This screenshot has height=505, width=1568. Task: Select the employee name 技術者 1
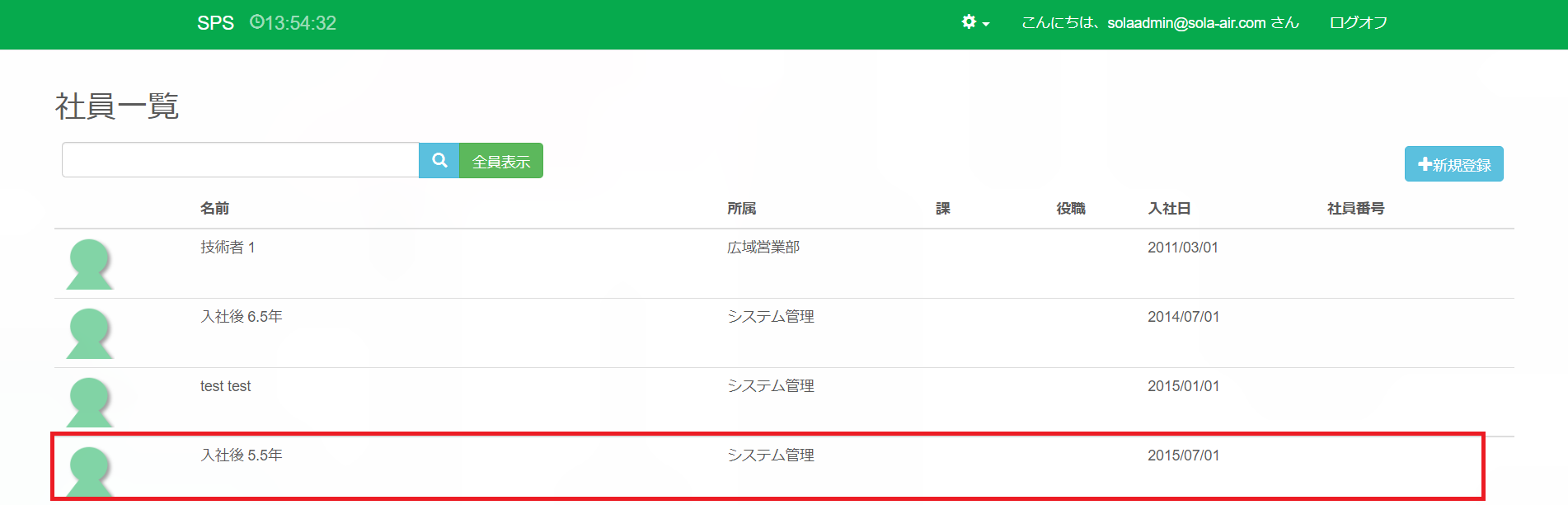[228, 248]
